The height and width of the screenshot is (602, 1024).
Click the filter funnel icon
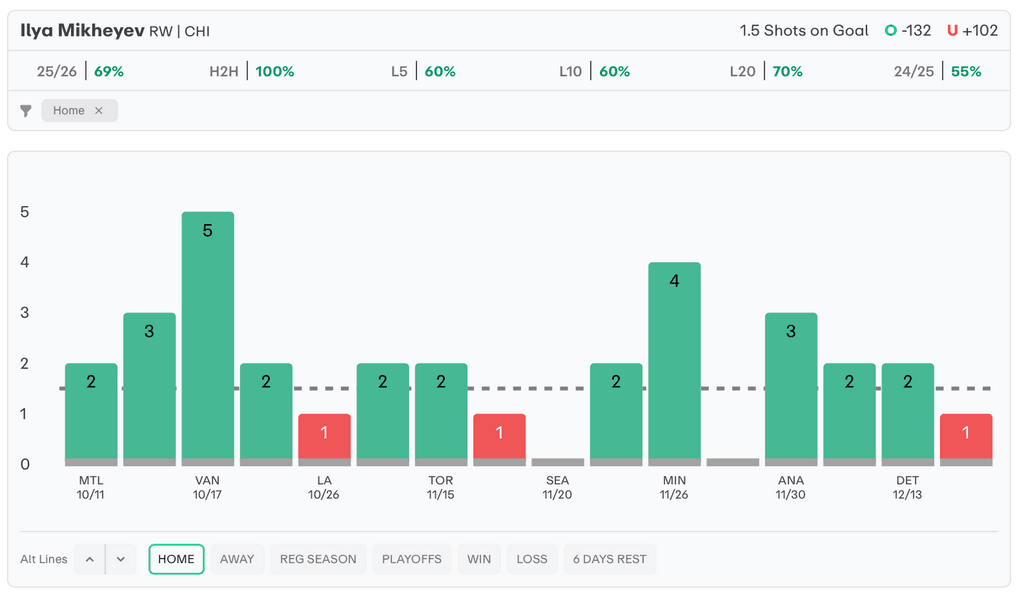(x=26, y=111)
